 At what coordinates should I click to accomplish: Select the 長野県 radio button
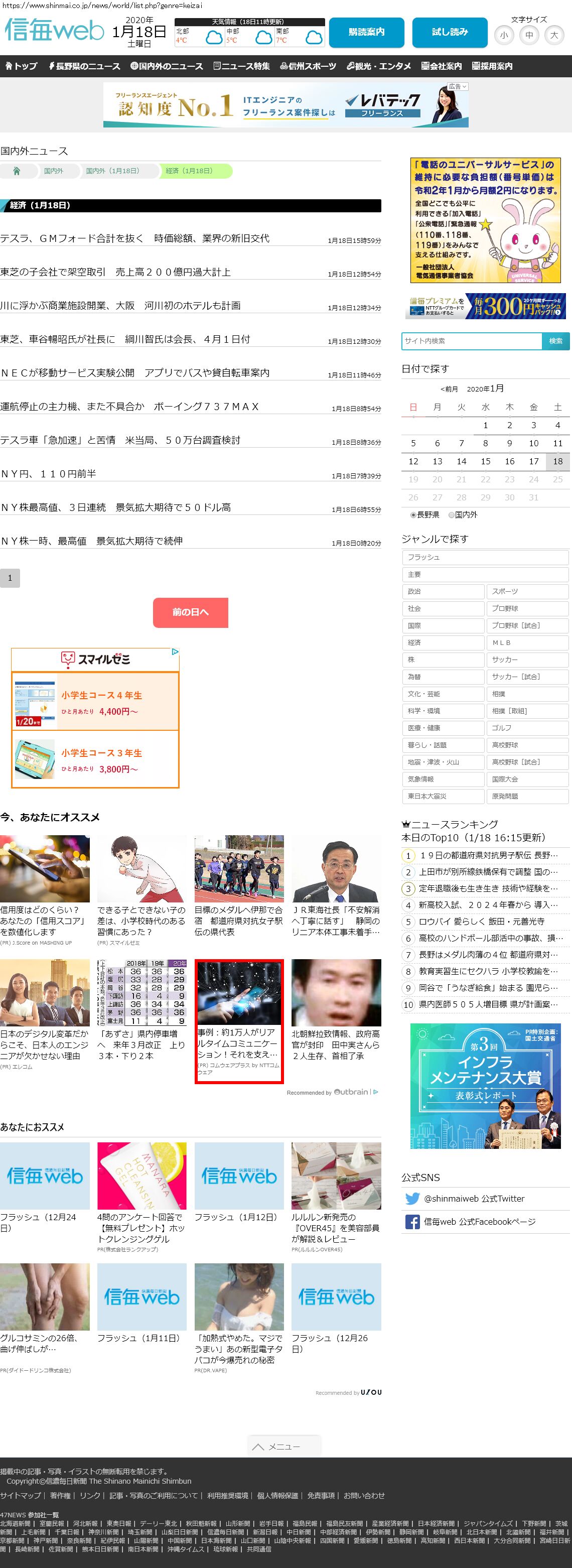(x=413, y=514)
